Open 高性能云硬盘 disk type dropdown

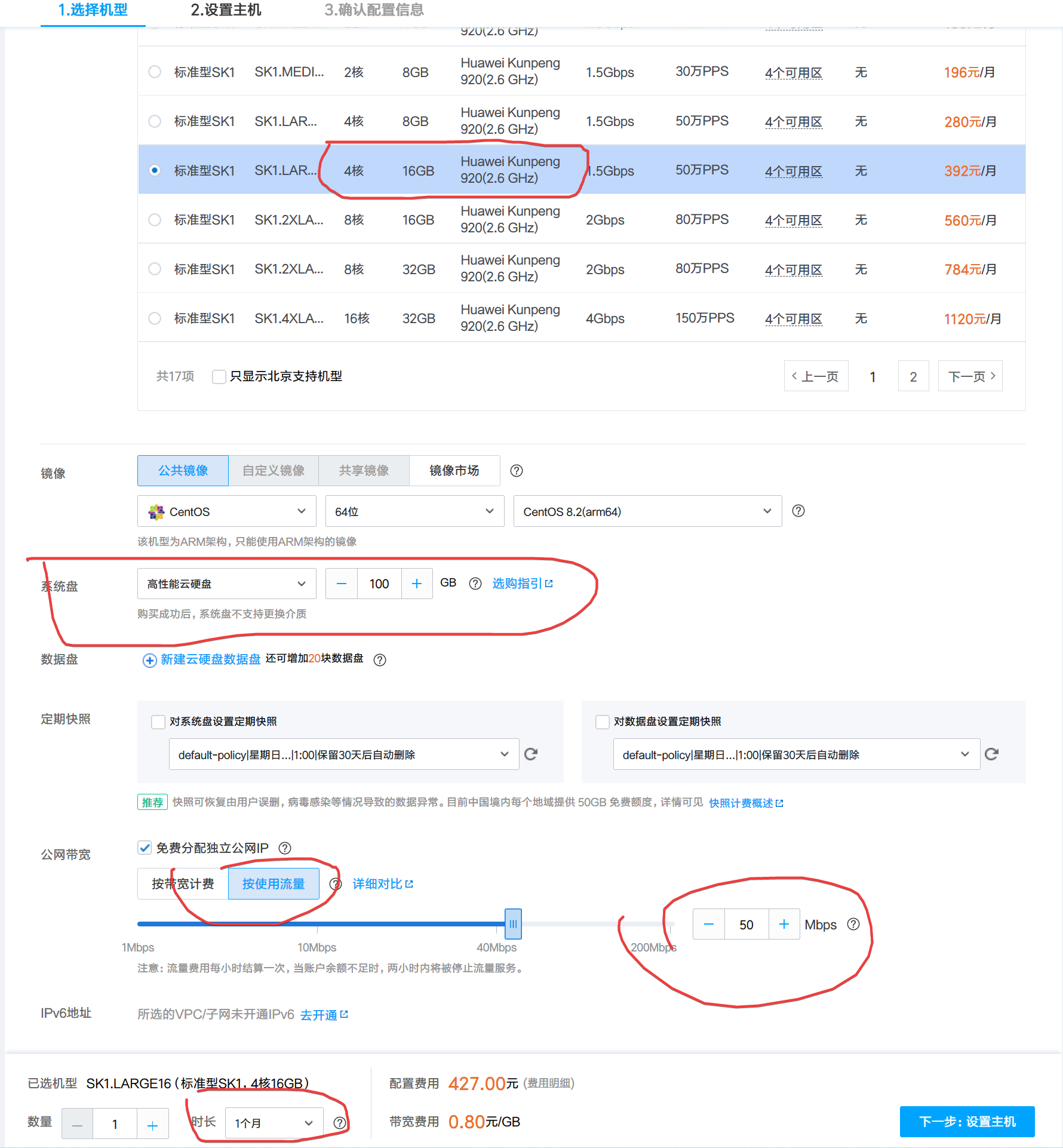pos(227,584)
